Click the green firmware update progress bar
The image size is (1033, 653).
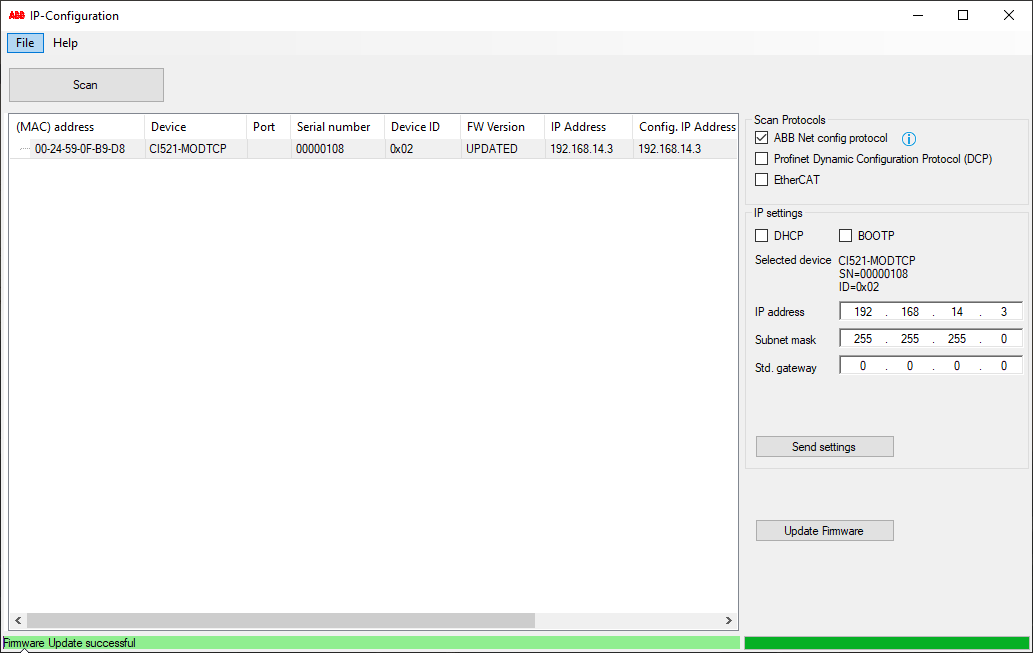pyautogui.click(x=886, y=643)
